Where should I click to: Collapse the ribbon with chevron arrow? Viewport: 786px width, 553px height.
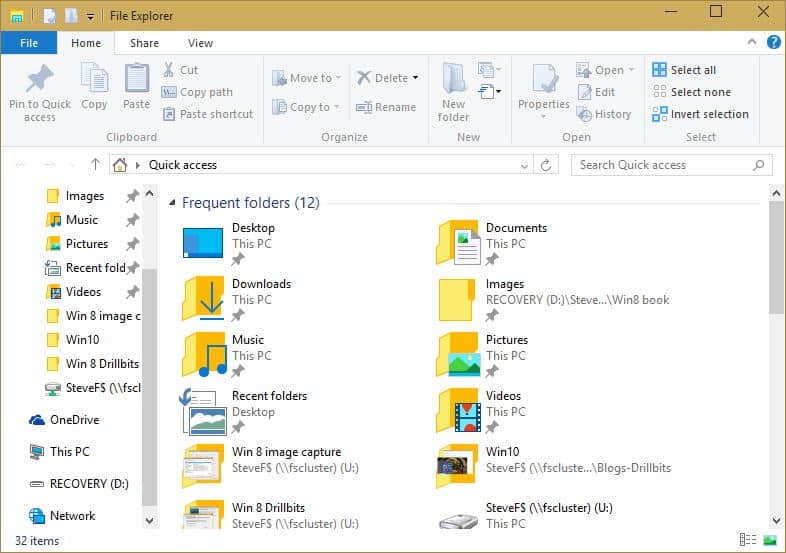(x=752, y=42)
